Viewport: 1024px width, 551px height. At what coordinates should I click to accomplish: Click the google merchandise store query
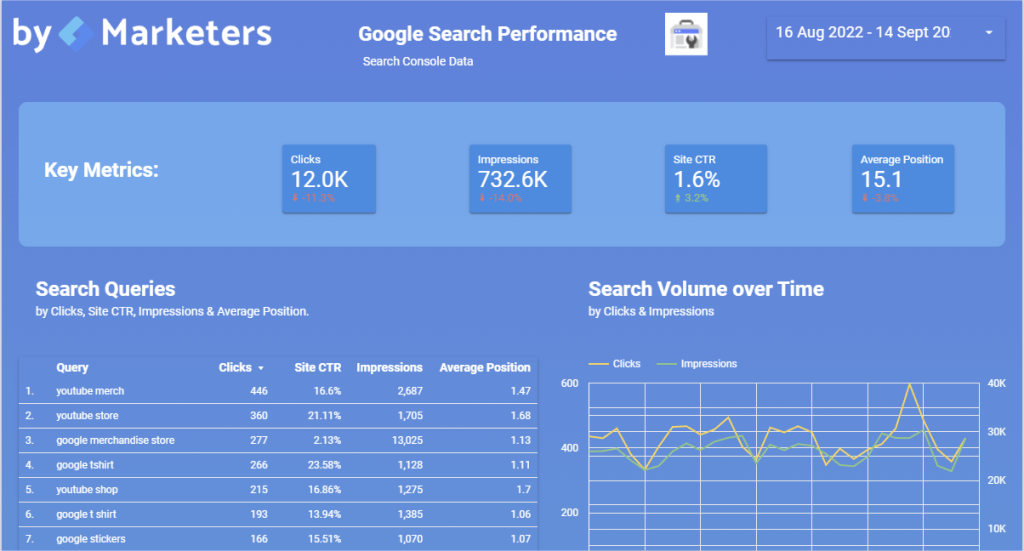click(115, 441)
